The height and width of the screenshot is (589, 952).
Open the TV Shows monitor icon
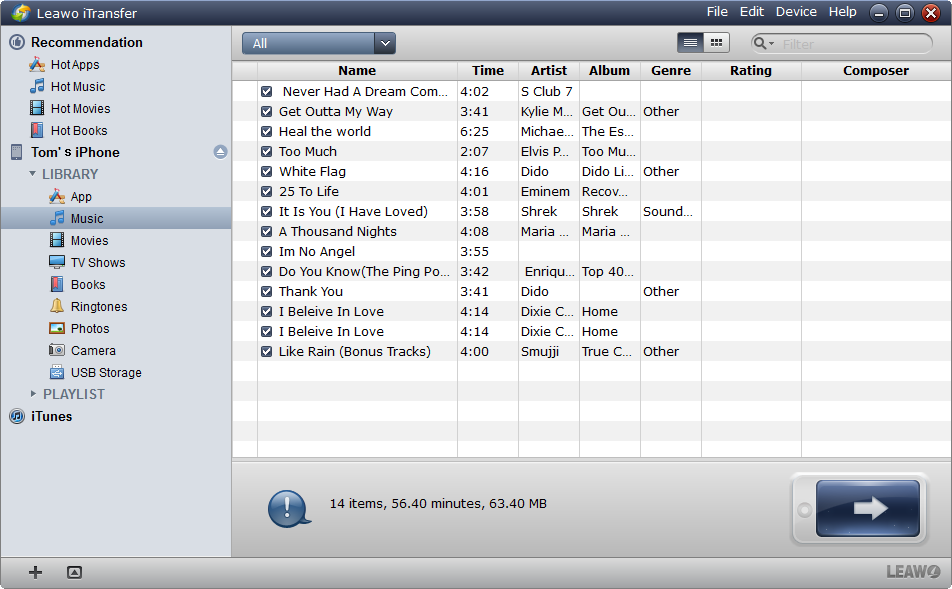(x=57, y=262)
